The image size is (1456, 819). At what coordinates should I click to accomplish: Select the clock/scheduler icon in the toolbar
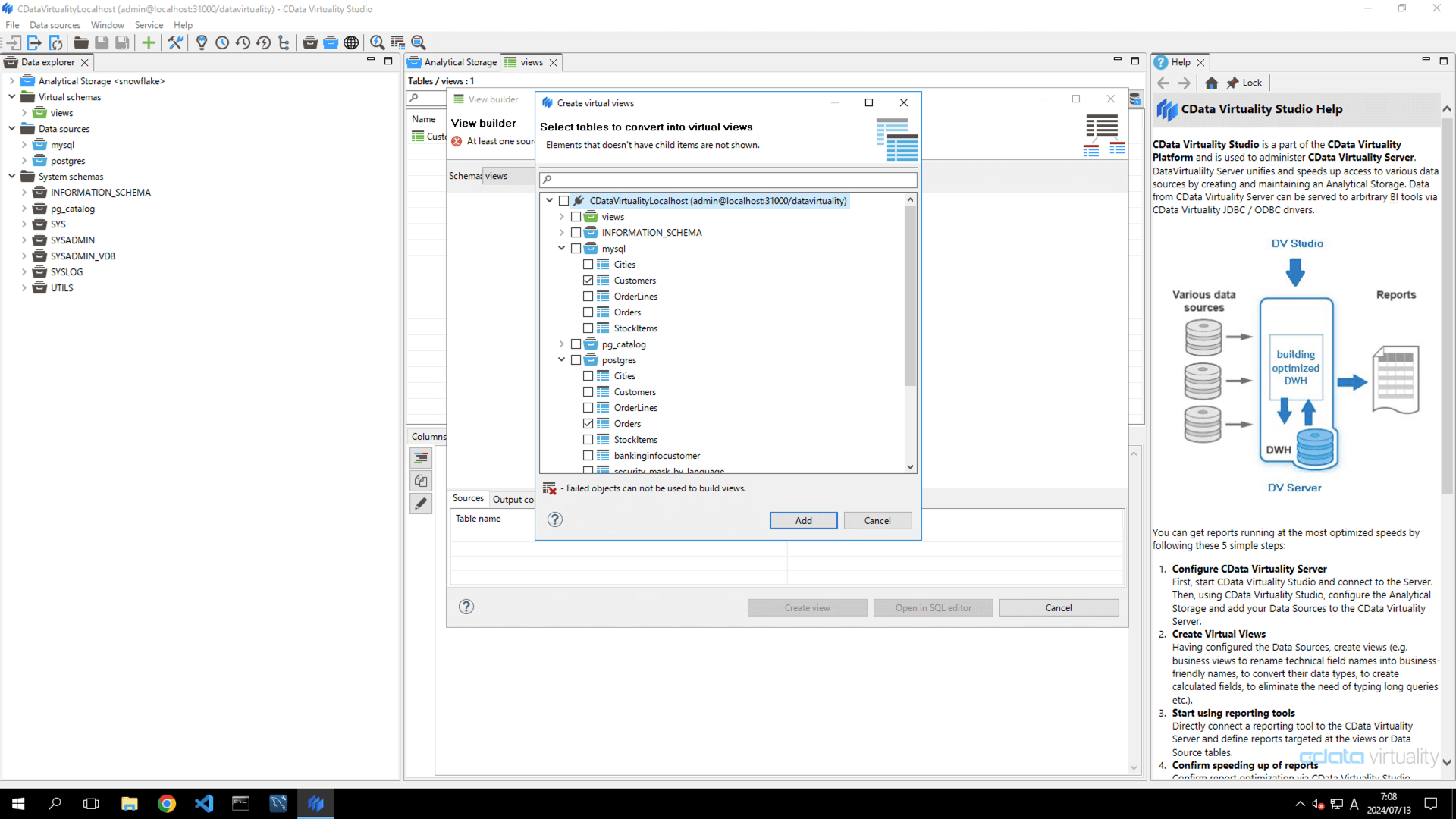(x=222, y=42)
